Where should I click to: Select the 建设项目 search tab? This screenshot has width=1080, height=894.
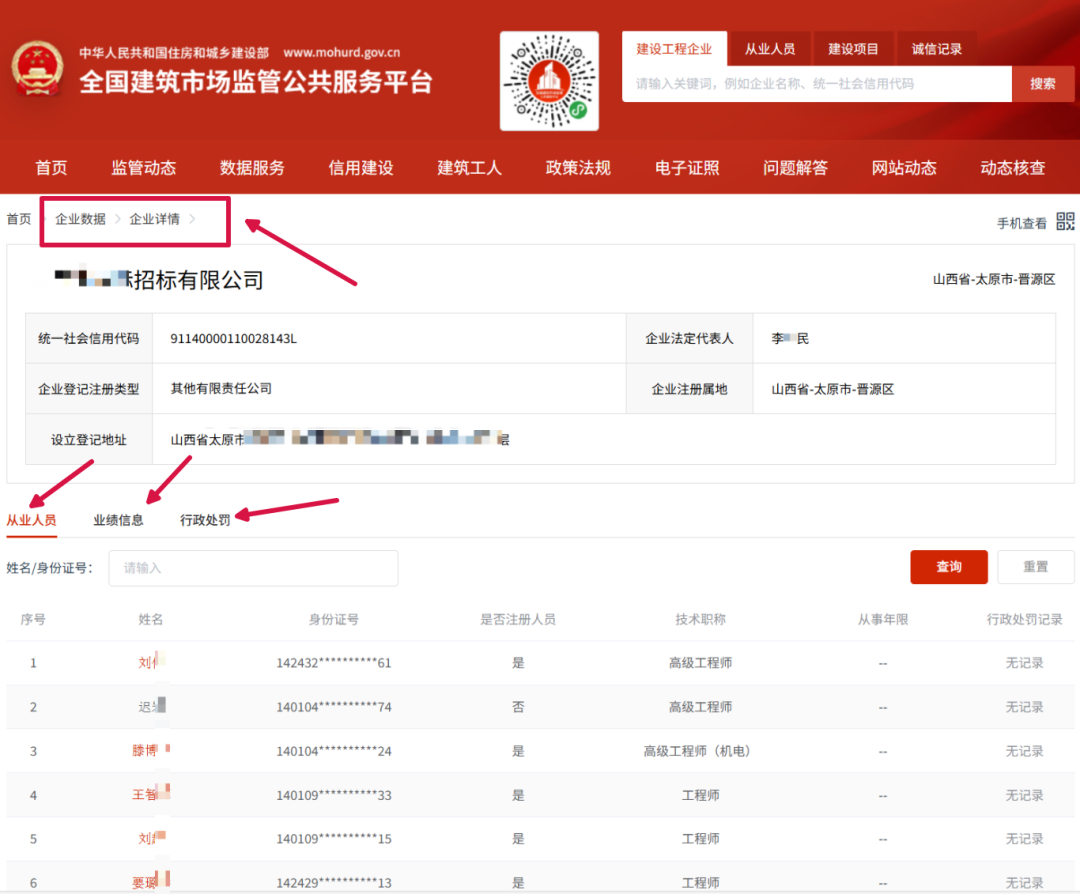click(853, 49)
